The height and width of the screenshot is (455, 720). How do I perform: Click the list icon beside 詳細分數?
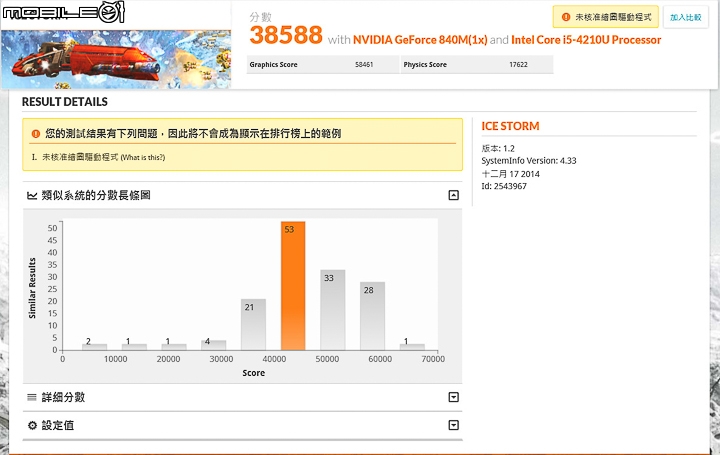32,397
